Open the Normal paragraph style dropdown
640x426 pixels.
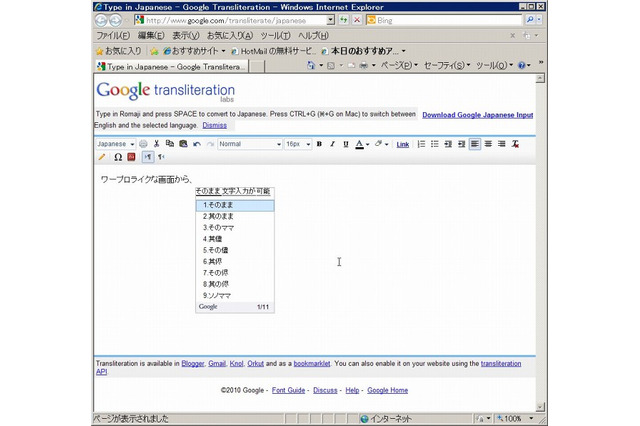pyautogui.click(x=250, y=144)
